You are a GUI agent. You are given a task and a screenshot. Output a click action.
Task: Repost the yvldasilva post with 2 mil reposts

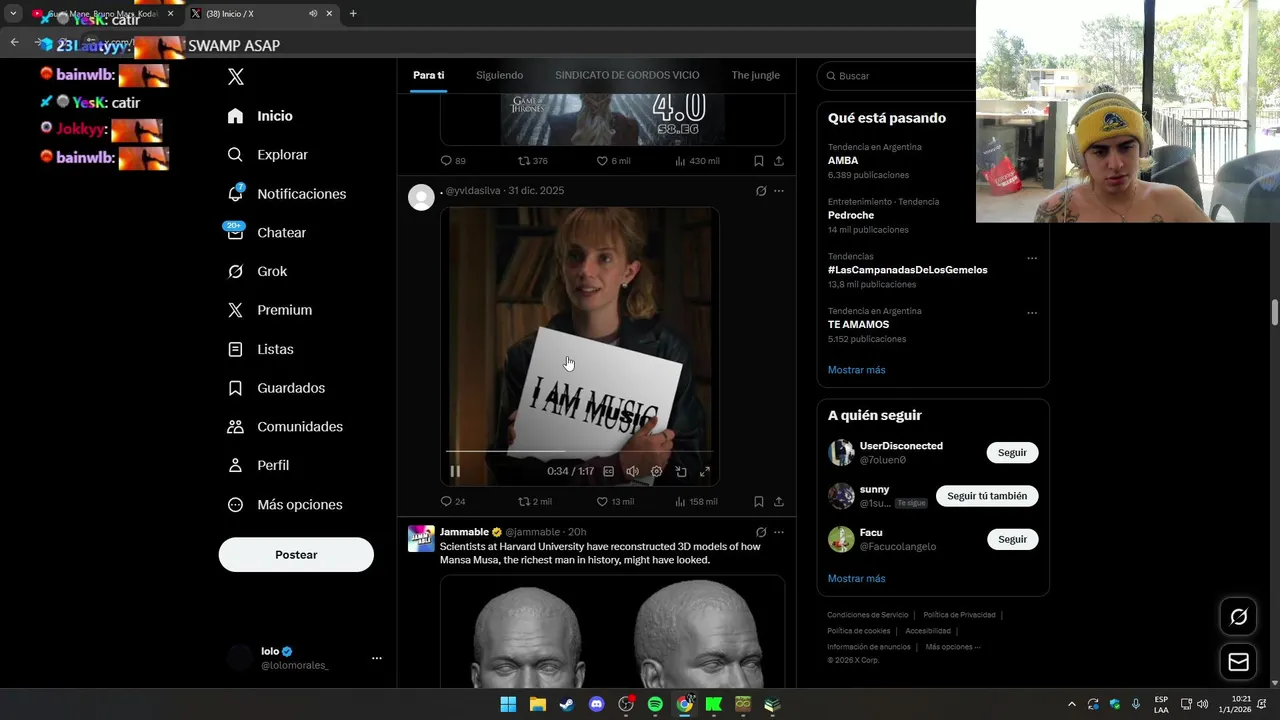point(534,501)
